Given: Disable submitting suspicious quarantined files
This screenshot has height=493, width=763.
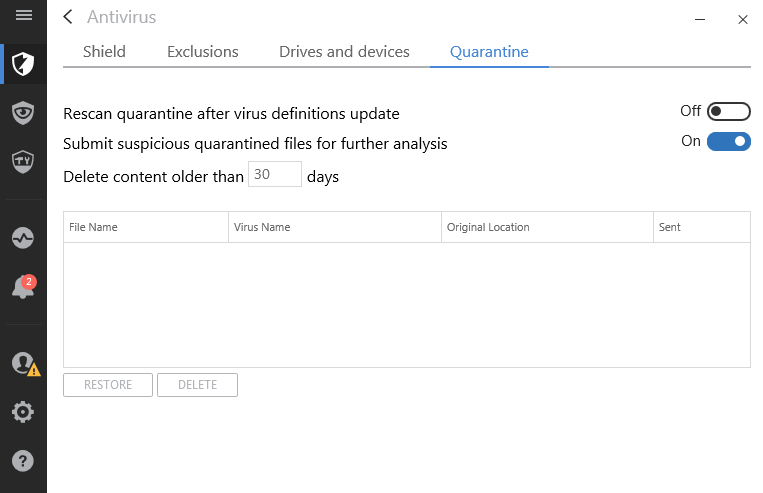Looking at the screenshot, I should pyautogui.click(x=728, y=142).
